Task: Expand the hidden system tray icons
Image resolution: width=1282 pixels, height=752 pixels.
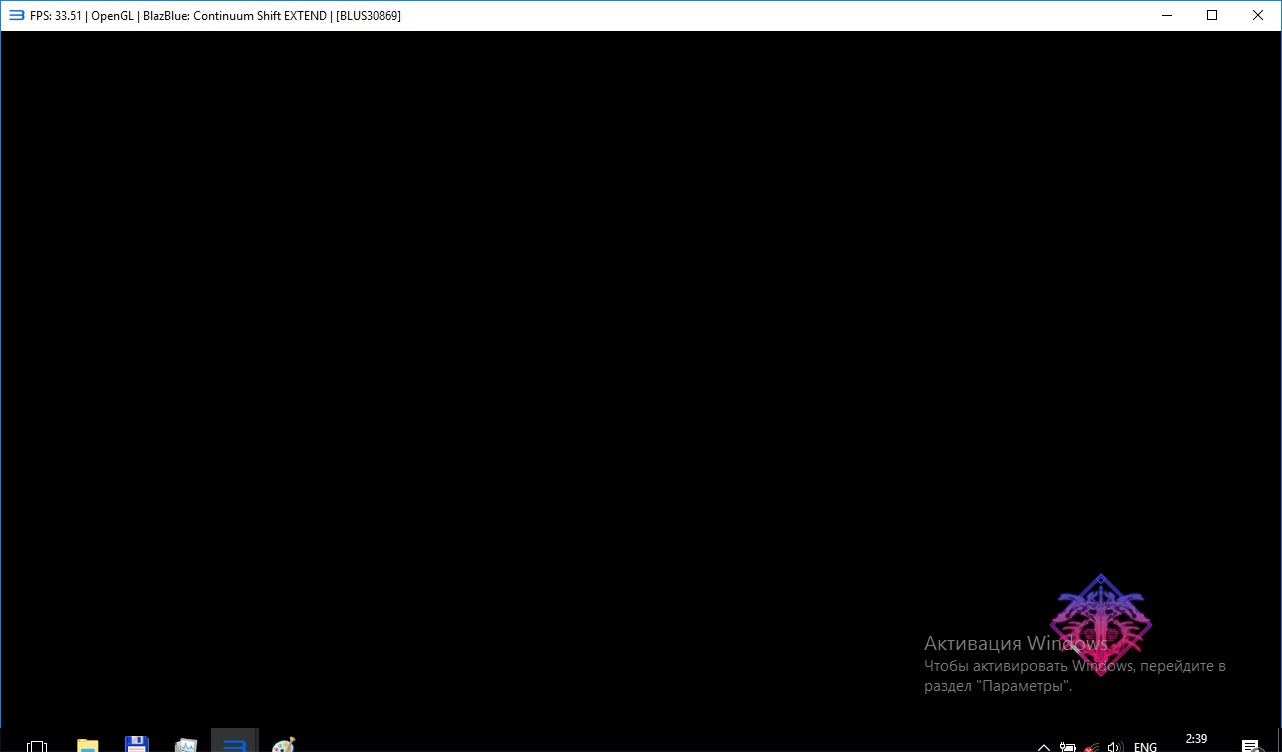Action: (1044, 747)
